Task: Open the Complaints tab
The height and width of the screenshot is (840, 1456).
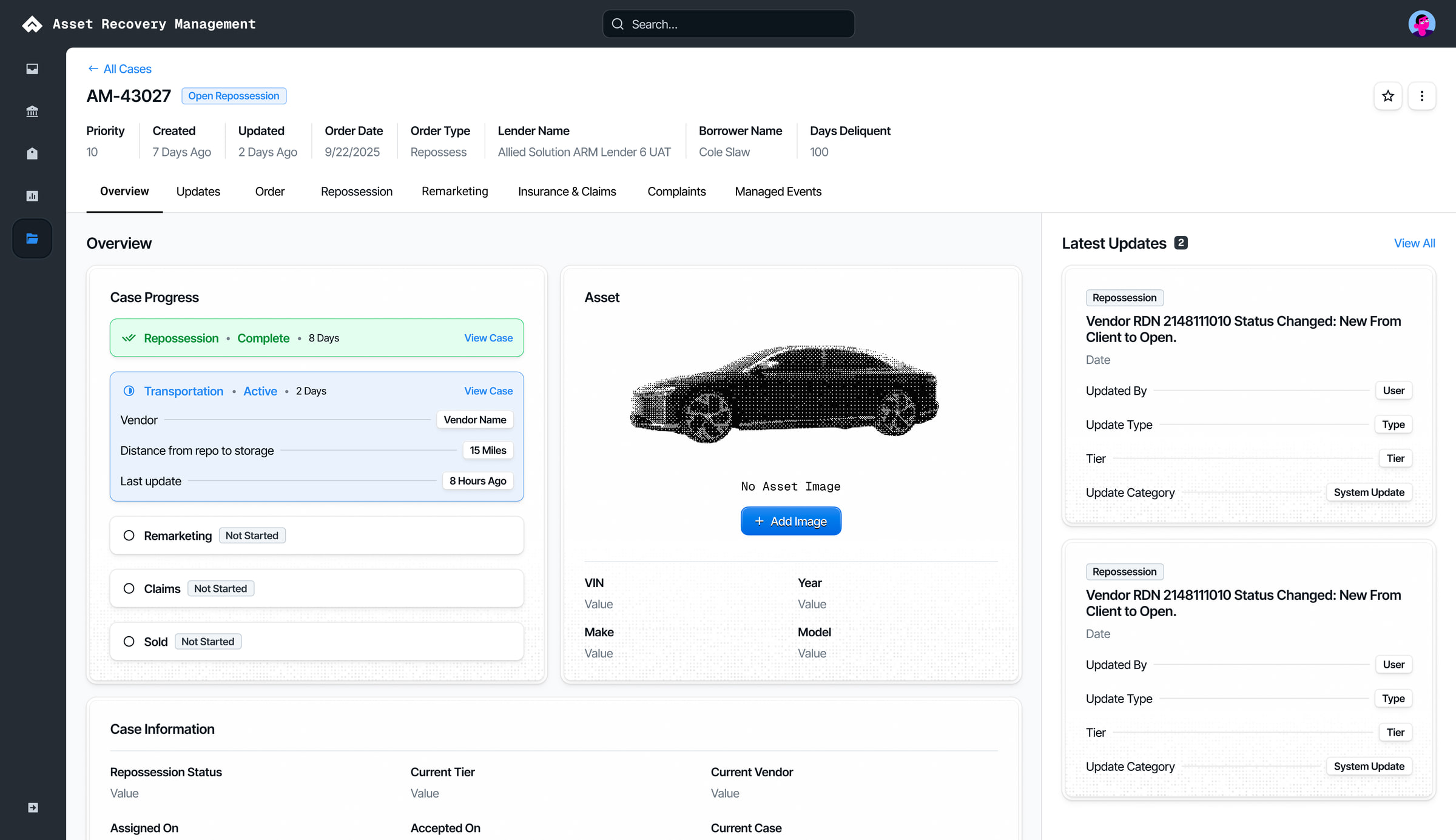Action: [x=676, y=192]
